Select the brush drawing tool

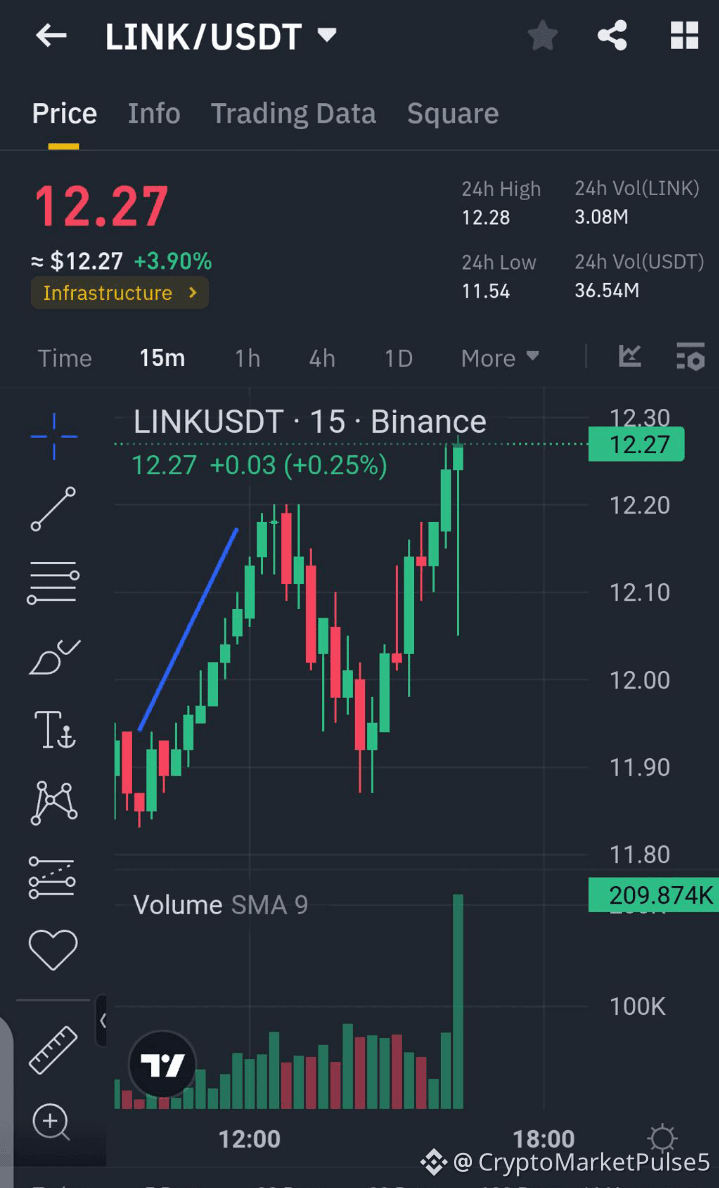(x=54, y=656)
